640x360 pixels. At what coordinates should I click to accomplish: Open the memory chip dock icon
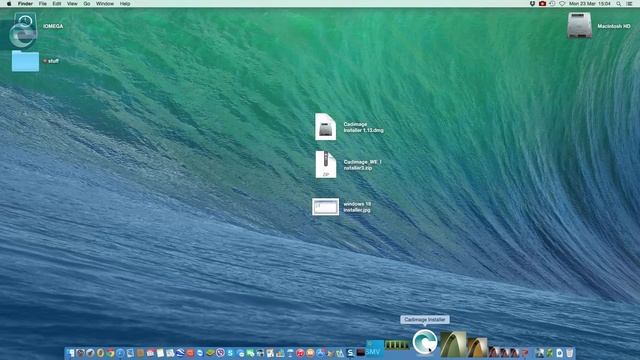point(397,346)
